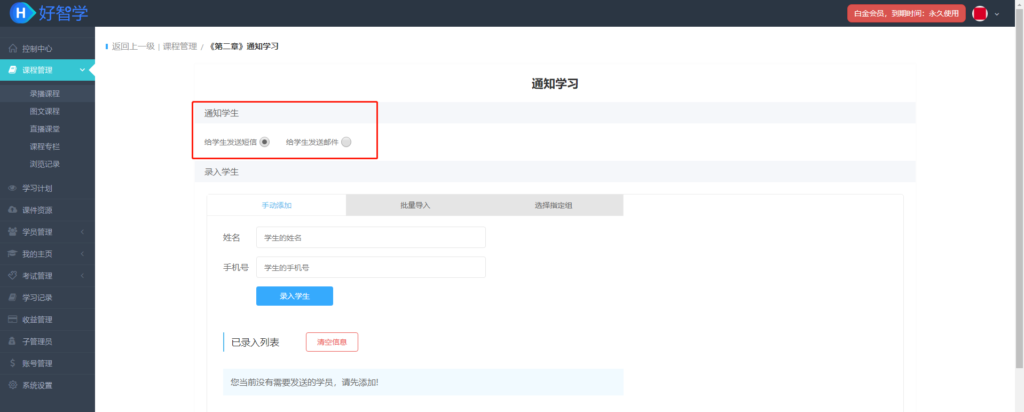Expand the 考试管理 chevron
Image resolution: width=1024 pixels, height=412 pixels.
click(82, 276)
